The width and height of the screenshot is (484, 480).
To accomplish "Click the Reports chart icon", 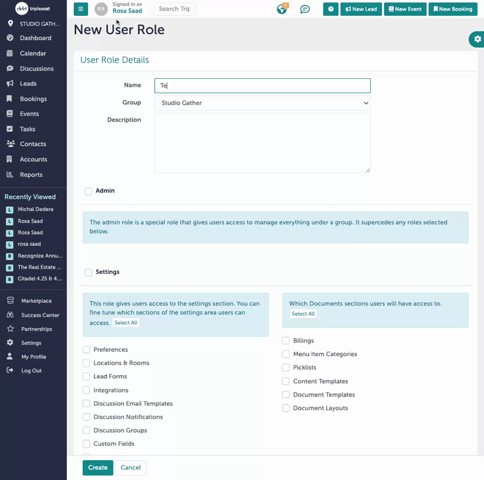I will (x=10, y=174).
